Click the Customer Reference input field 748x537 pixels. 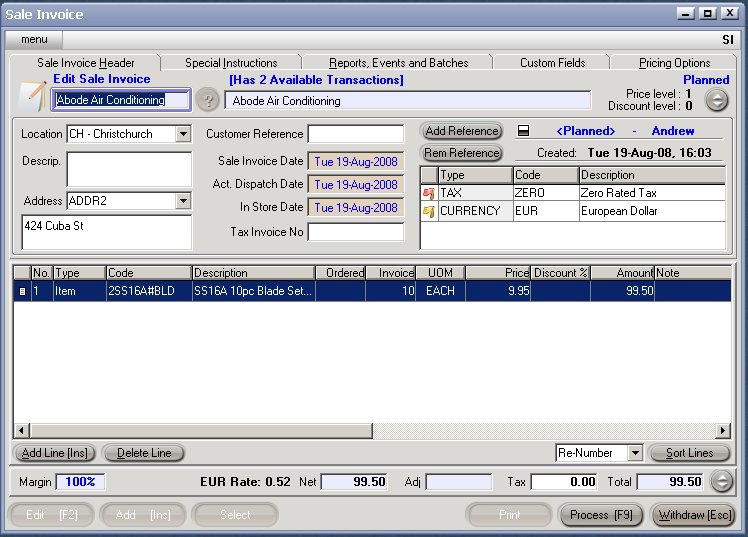point(356,134)
